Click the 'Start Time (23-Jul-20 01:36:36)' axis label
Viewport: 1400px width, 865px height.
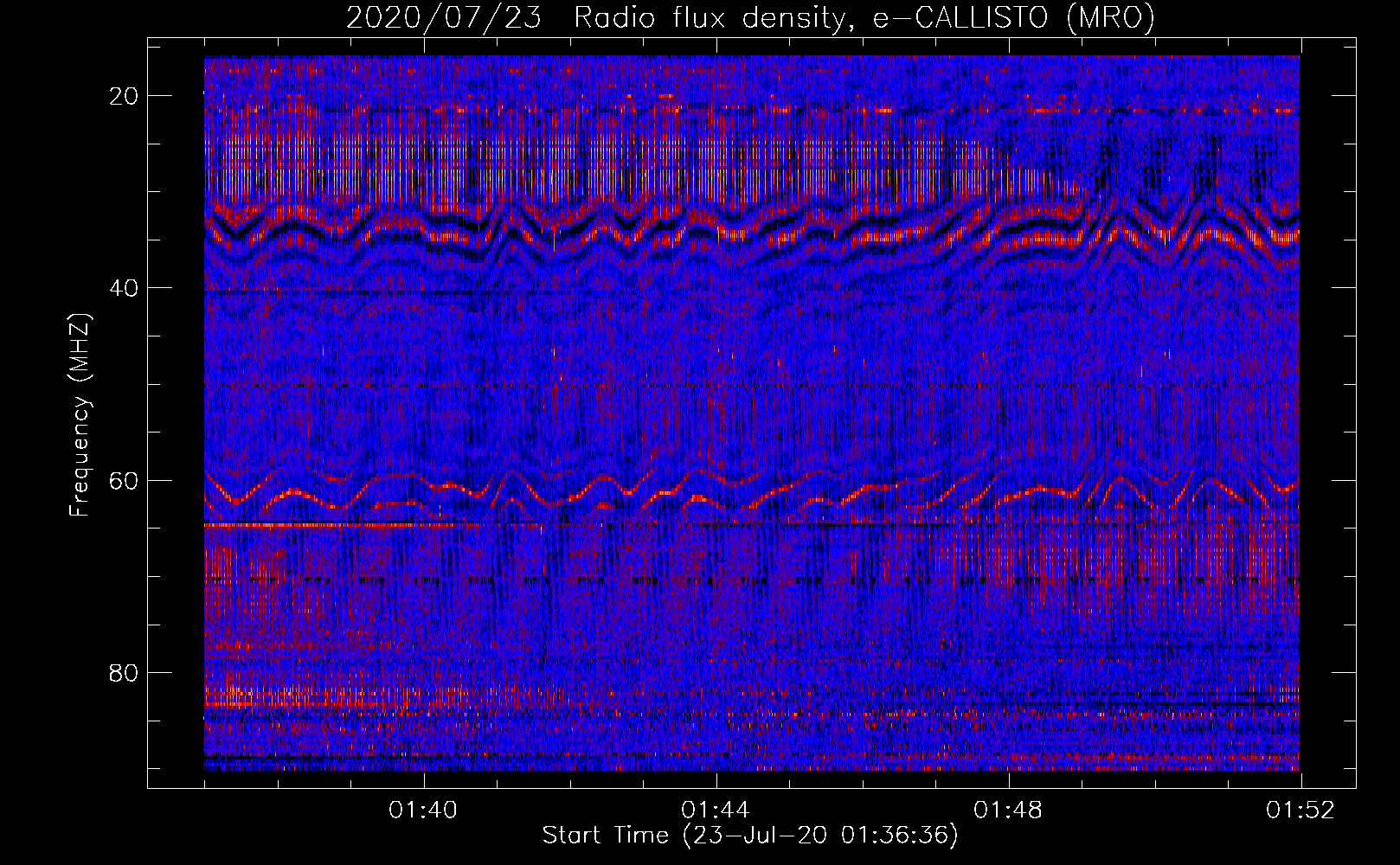(750, 836)
